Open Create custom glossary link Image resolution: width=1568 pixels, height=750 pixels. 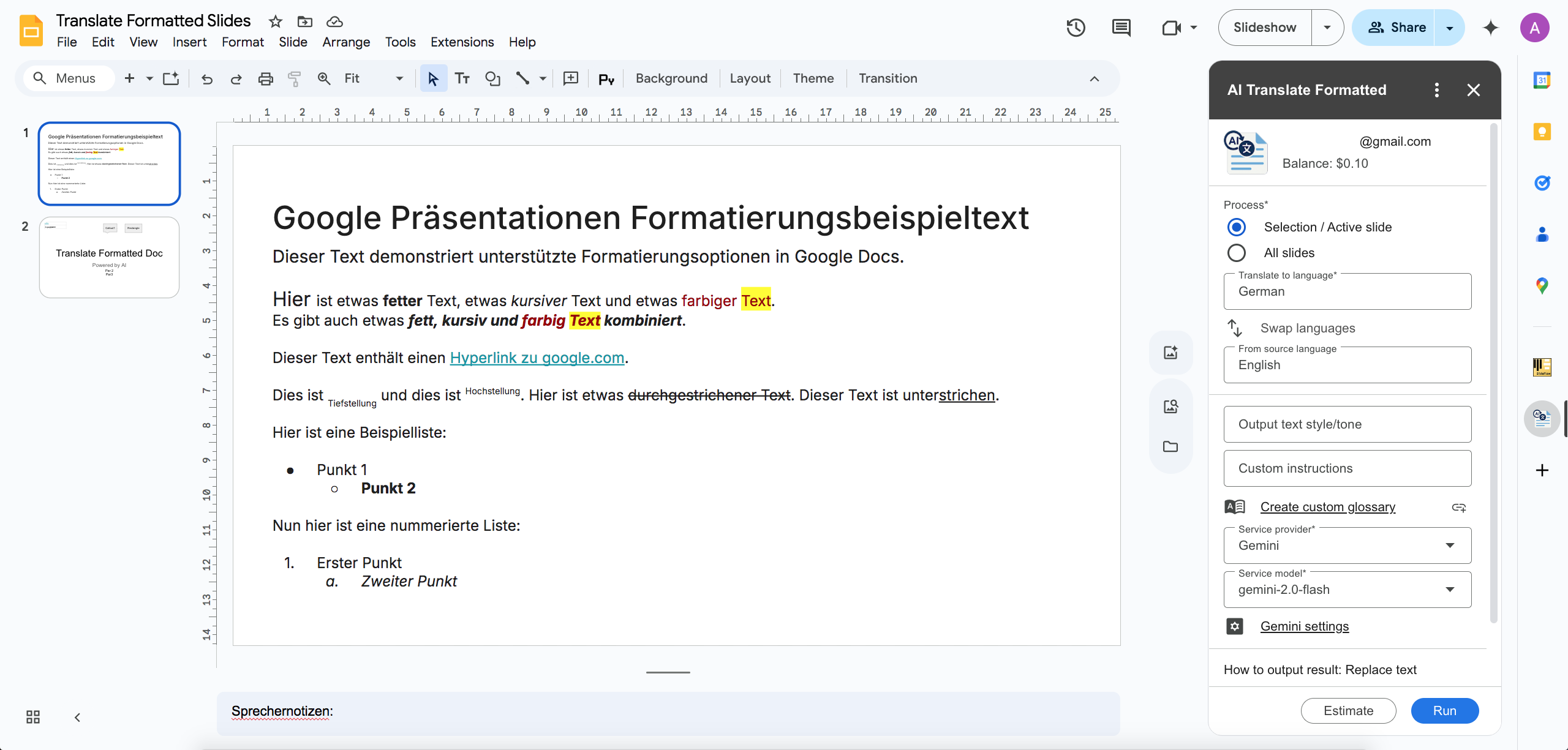1328,507
